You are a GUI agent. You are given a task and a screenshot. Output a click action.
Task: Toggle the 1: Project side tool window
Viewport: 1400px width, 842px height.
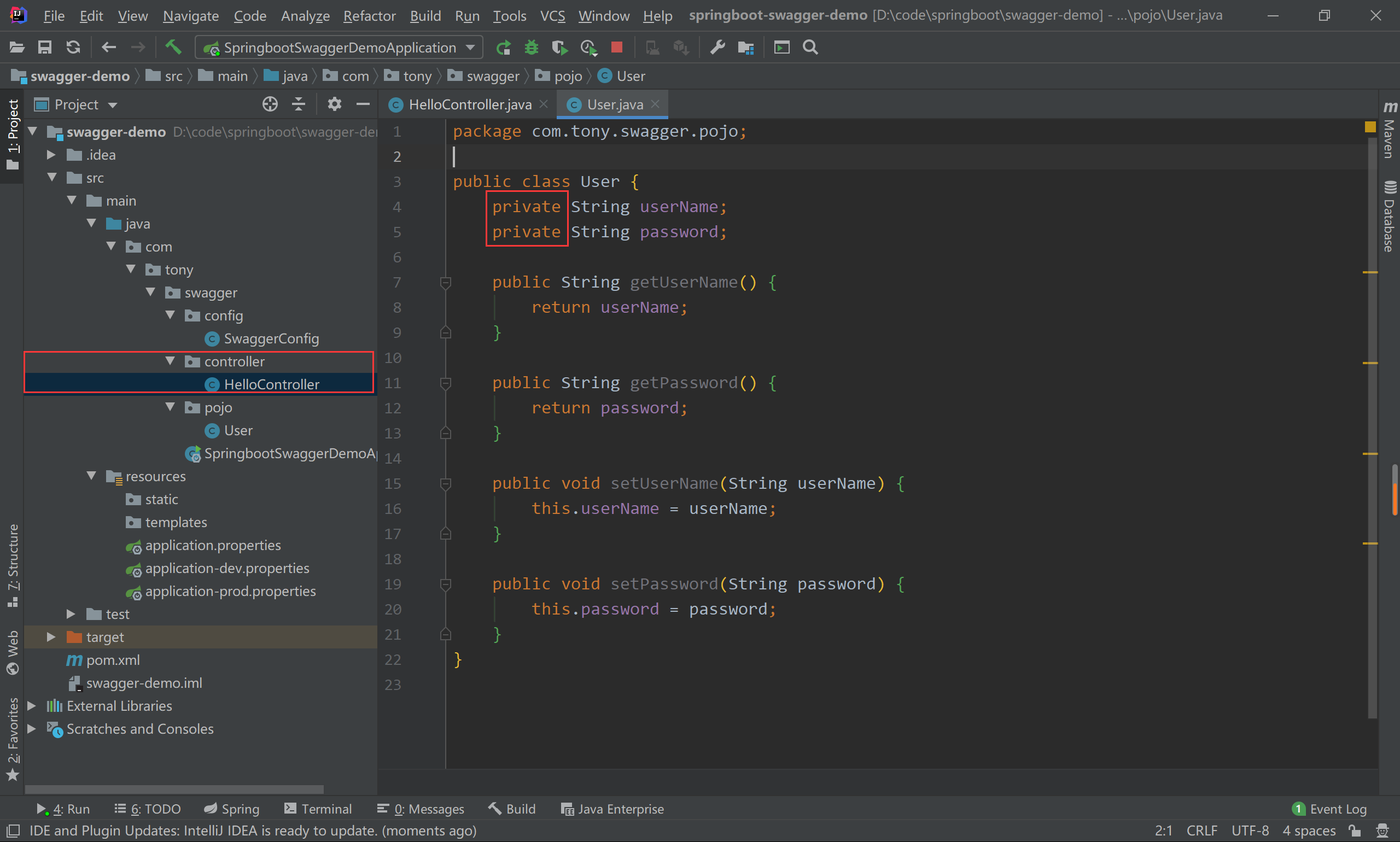[12, 135]
